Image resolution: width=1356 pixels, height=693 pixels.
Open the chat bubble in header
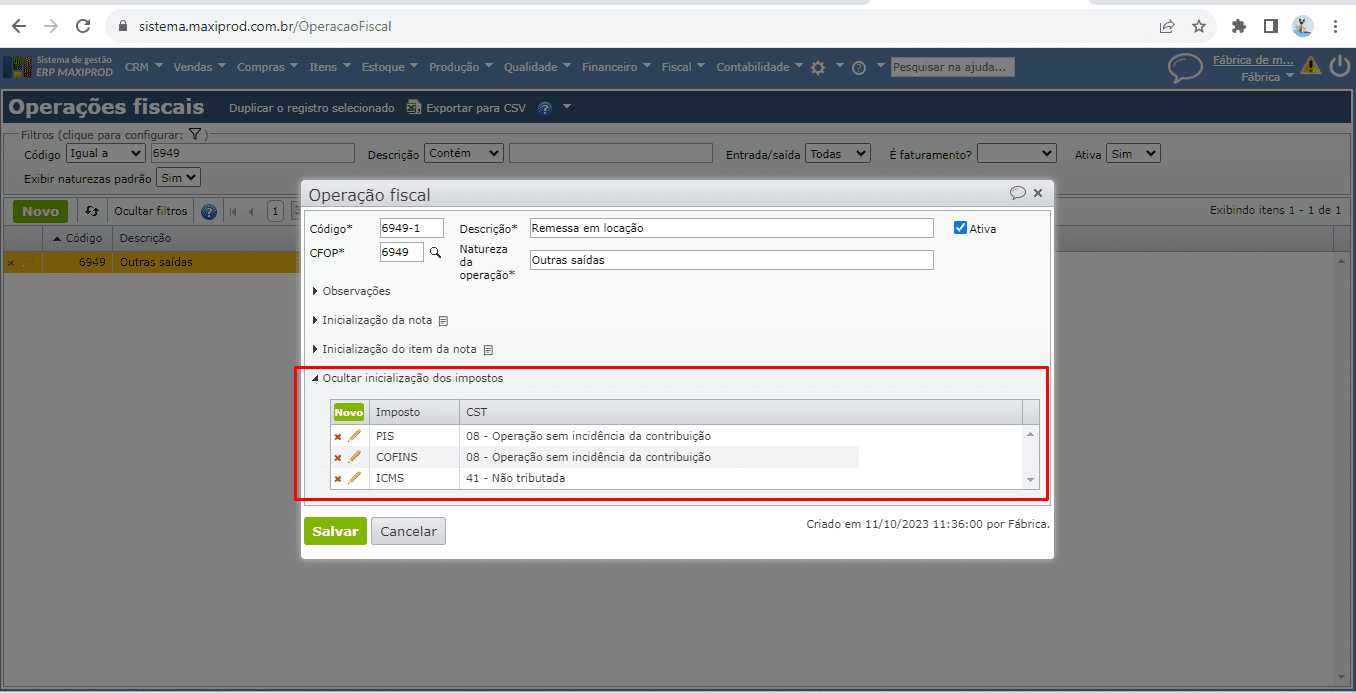tap(1185, 68)
